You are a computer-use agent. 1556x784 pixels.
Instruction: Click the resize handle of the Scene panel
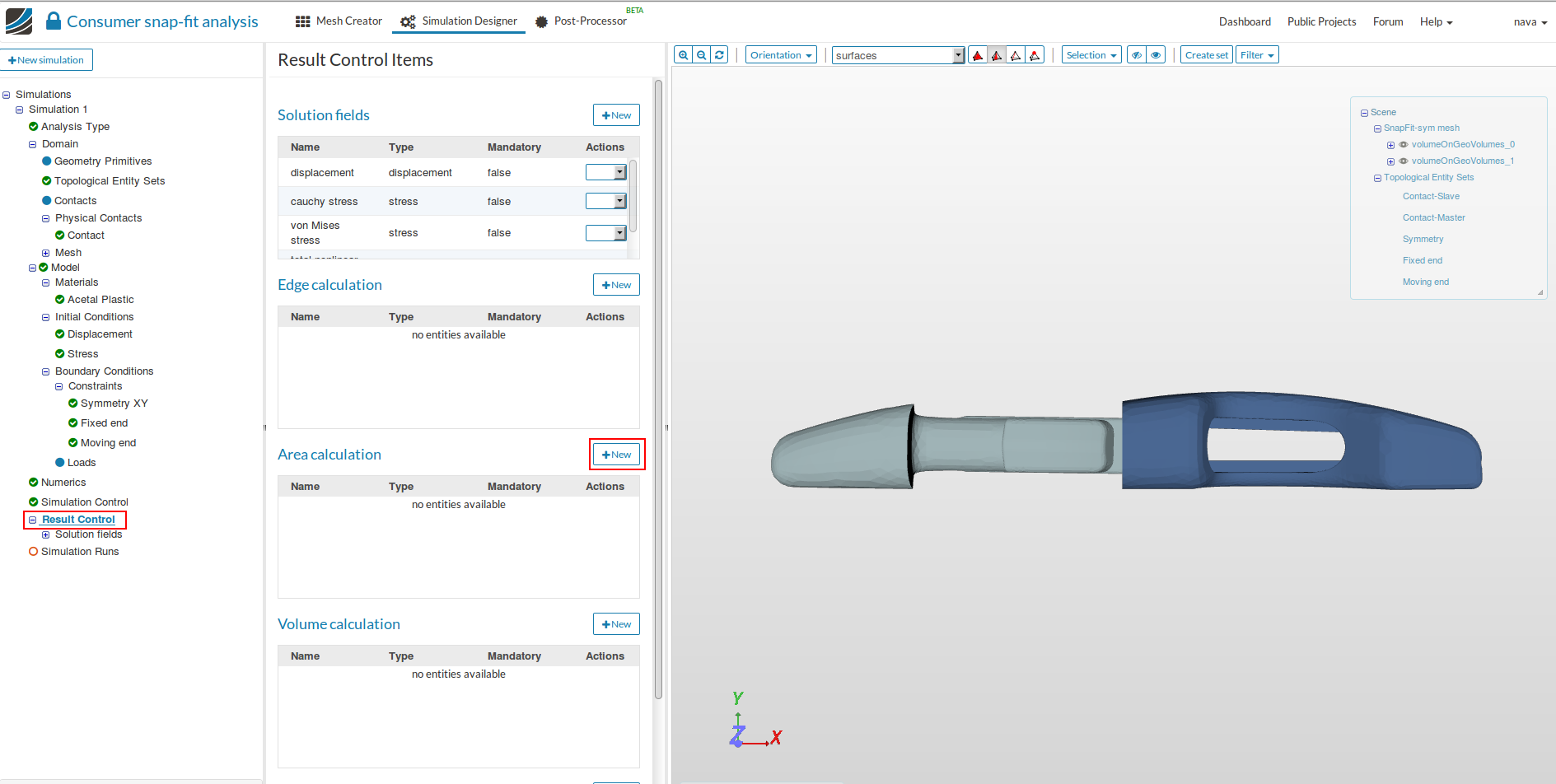tap(1540, 292)
